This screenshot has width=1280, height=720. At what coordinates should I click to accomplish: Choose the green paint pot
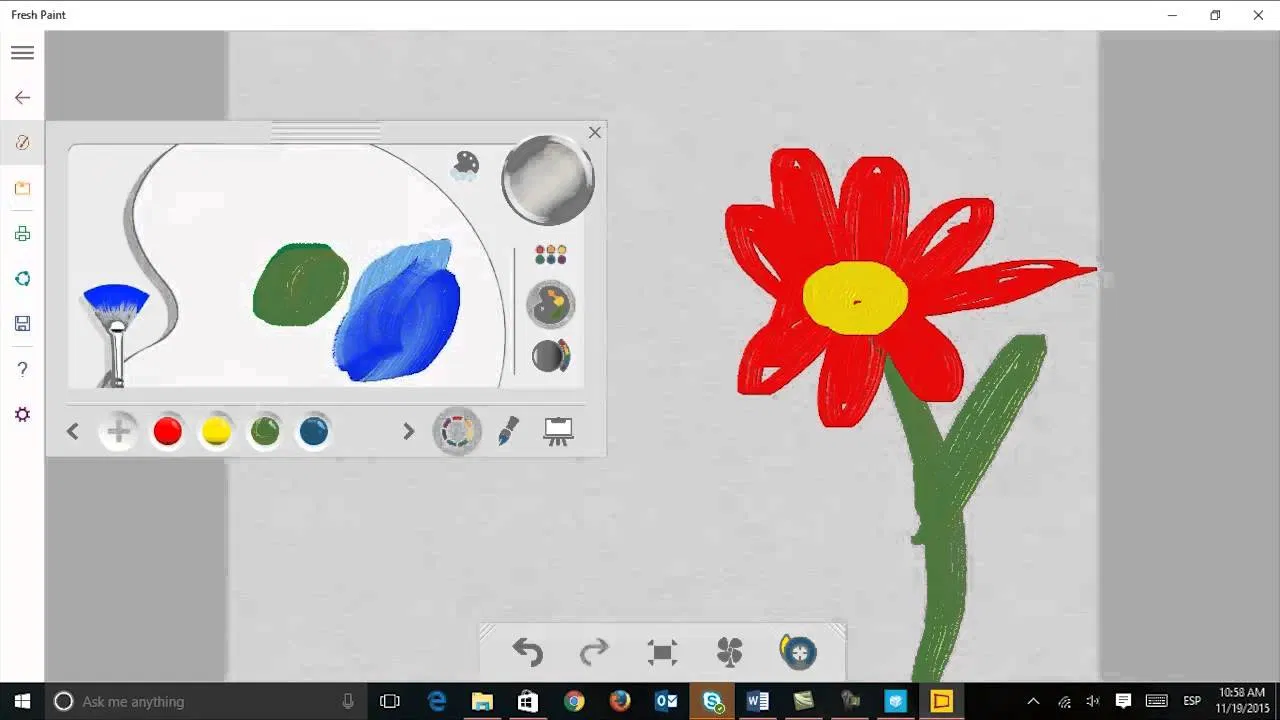pyautogui.click(x=265, y=431)
